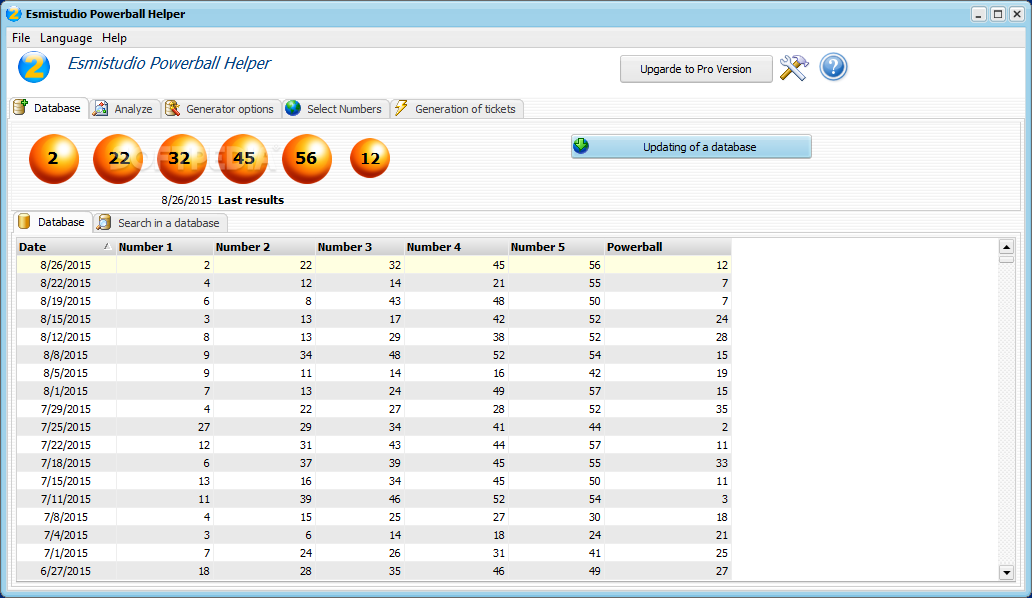
Task: Click the small Powerball ball showing 12
Action: pyautogui.click(x=370, y=158)
